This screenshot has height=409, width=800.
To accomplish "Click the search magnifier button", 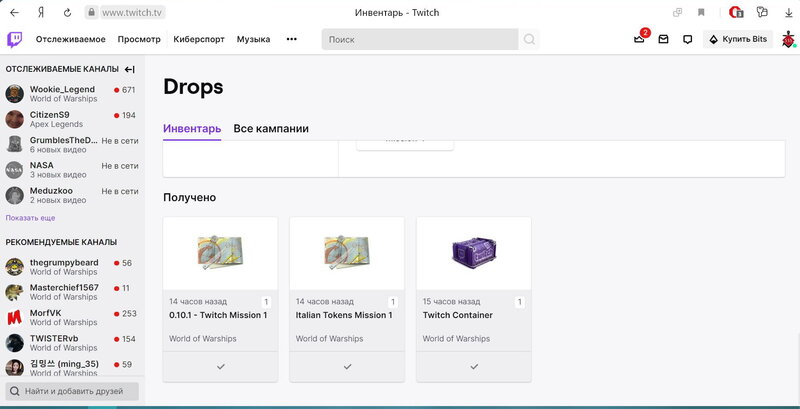I will click(x=530, y=40).
